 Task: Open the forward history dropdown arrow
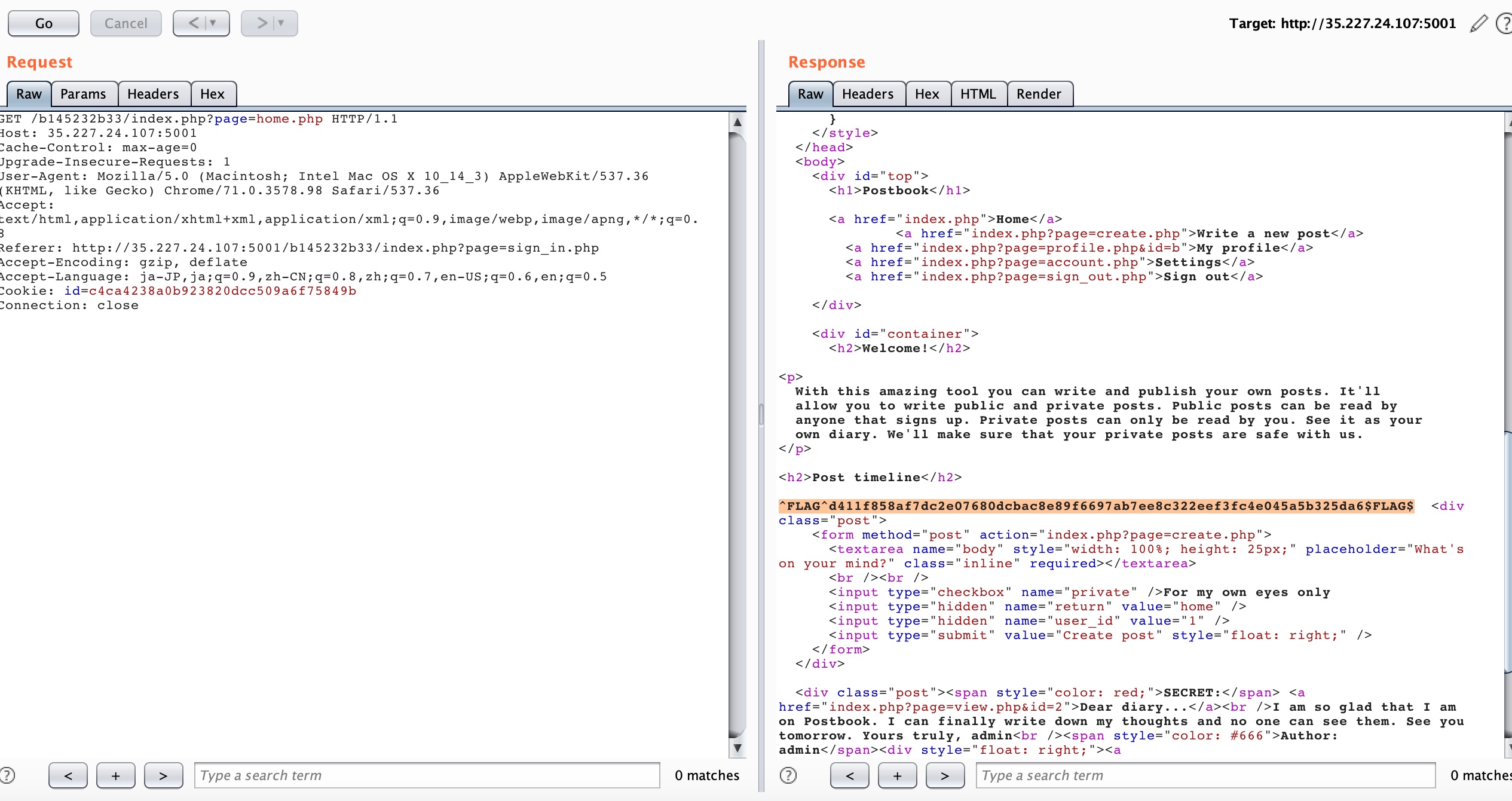click(x=281, y=23)
